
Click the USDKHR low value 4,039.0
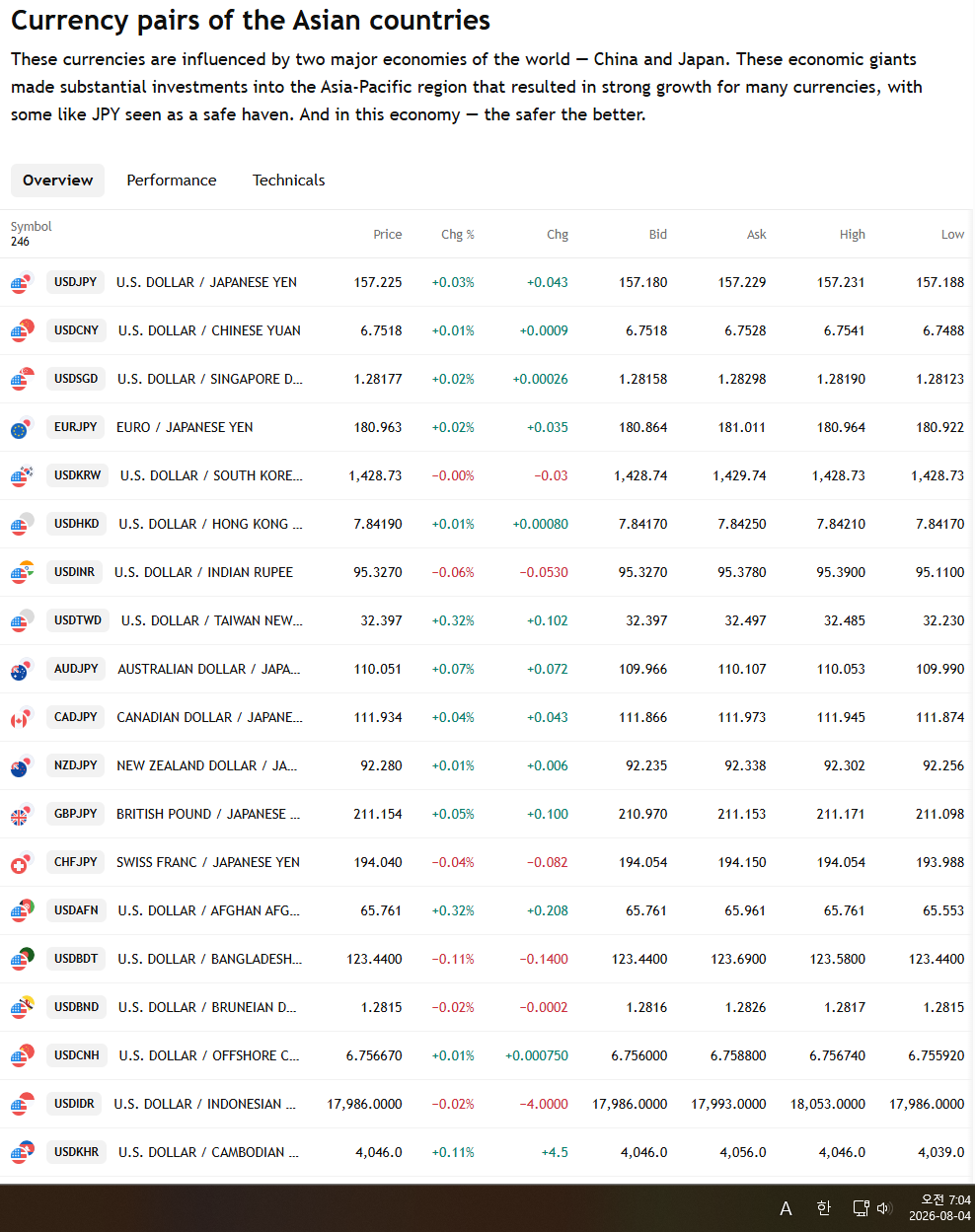pyautogui.click(x=940, y=1152)
